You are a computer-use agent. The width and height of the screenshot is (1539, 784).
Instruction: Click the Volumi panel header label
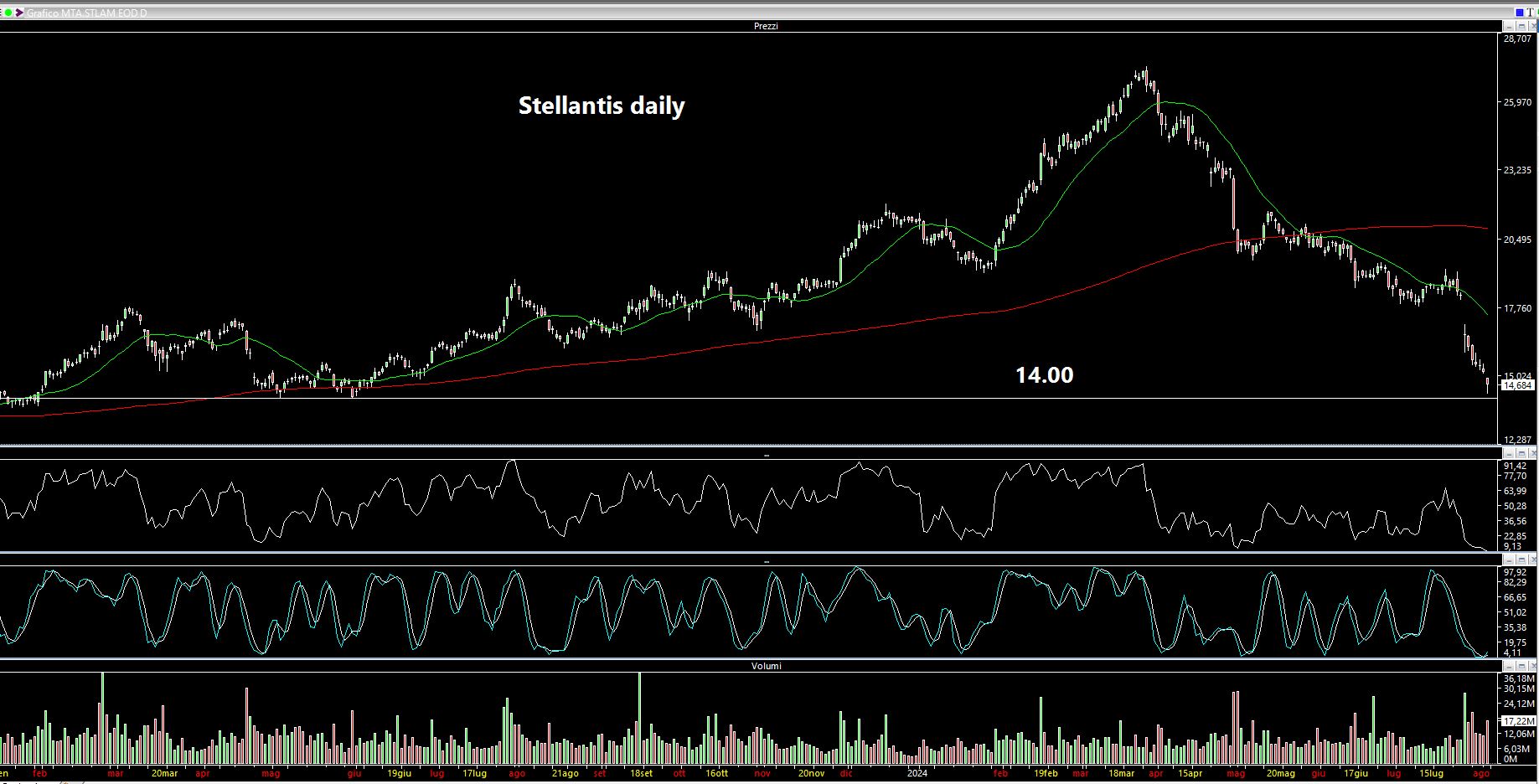point(766,666)
